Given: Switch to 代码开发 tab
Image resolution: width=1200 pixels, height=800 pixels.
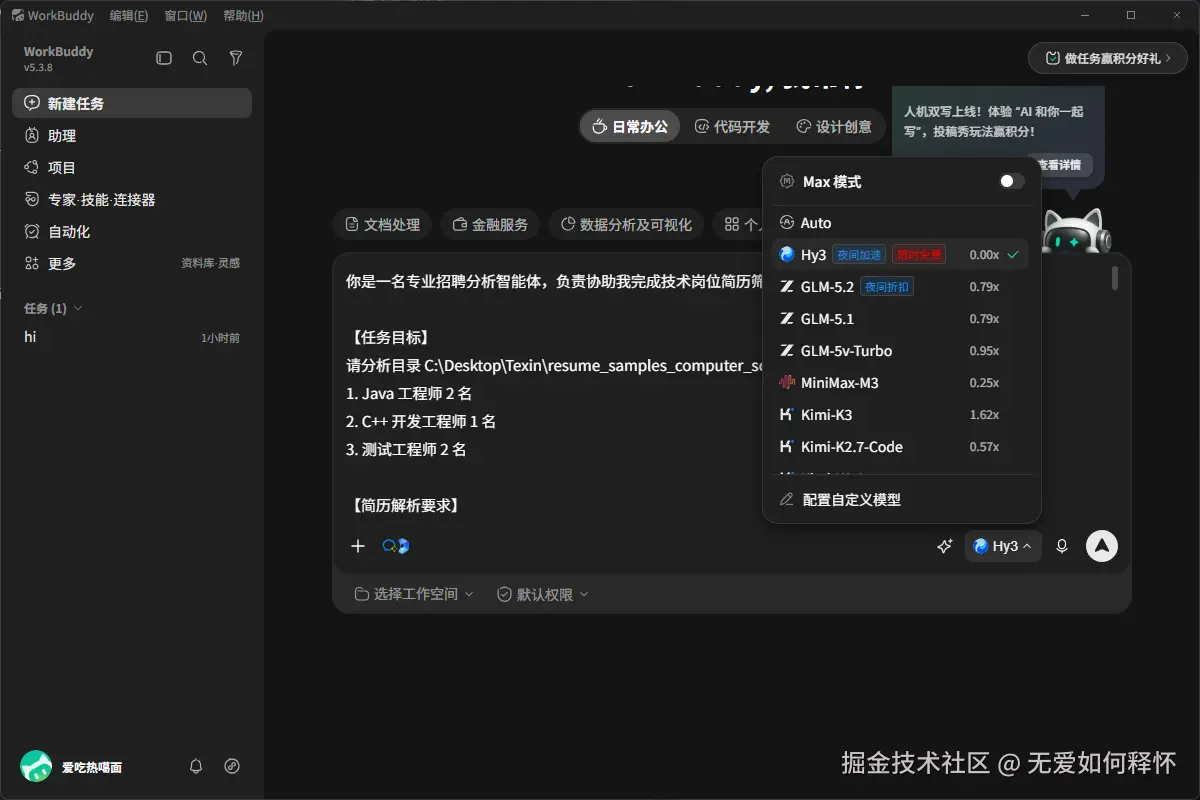Looking at the screenshot, I should (x=733, y=127).
